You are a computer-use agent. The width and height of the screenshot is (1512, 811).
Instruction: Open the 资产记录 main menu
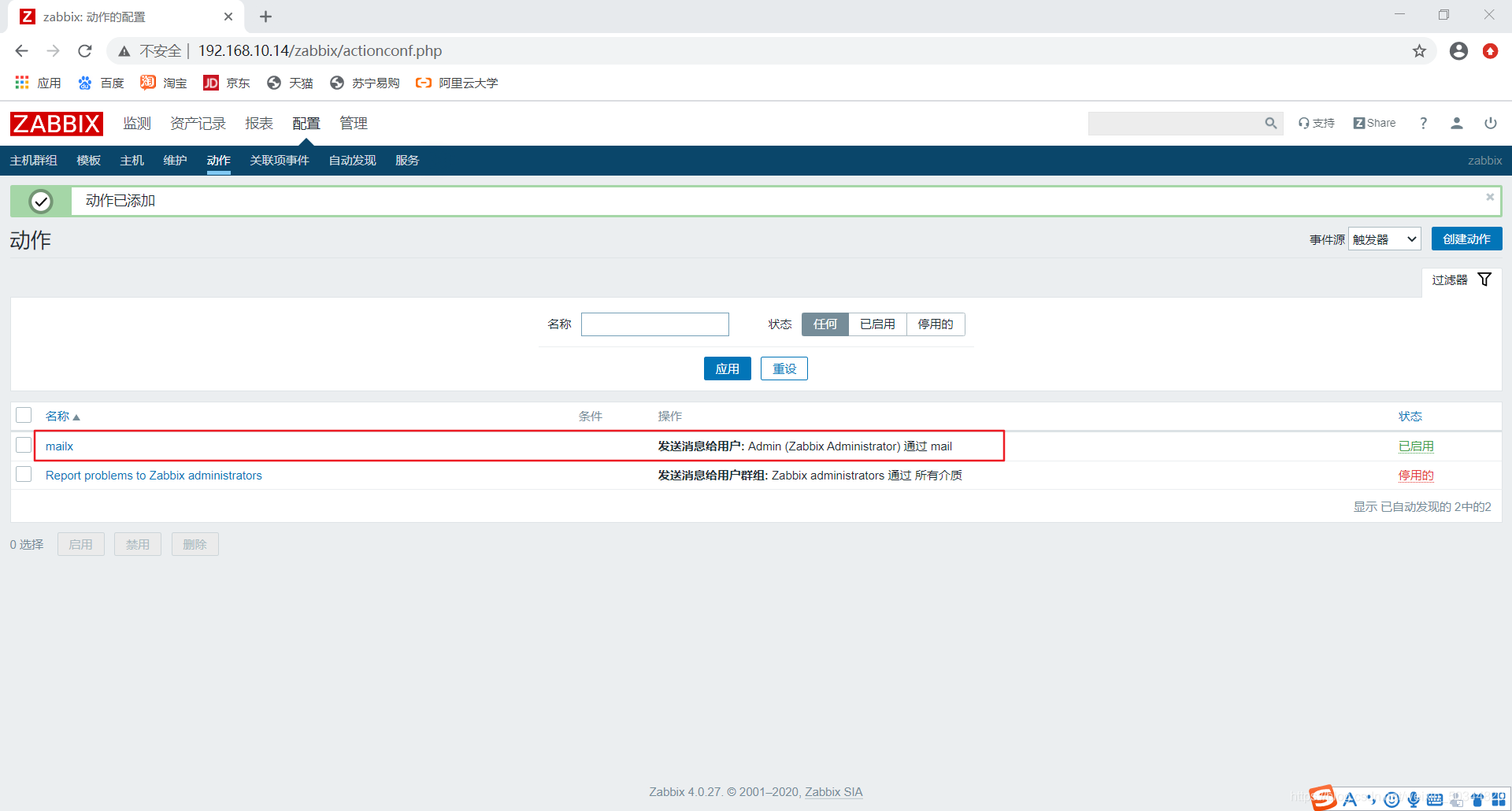pos(198,124)
